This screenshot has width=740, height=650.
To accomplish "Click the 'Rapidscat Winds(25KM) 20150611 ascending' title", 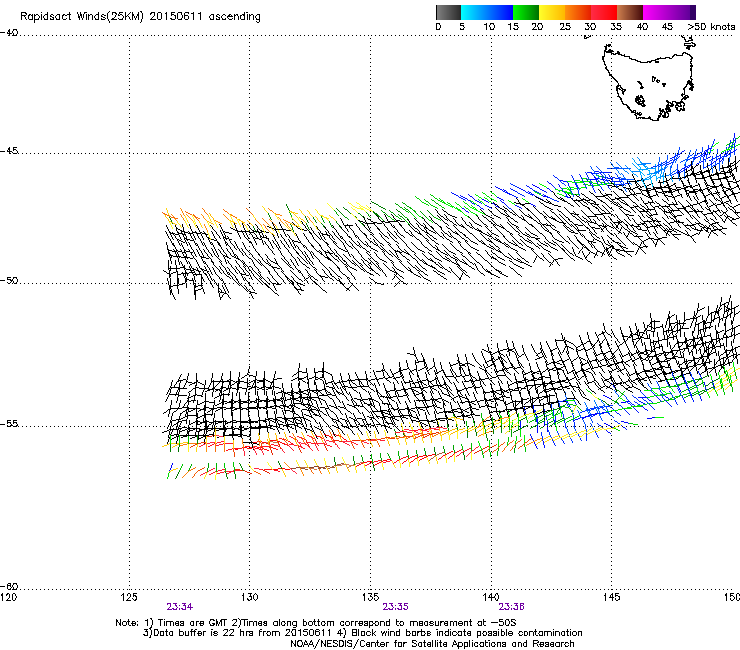I will pyautogui.click(x=140, y=17).
